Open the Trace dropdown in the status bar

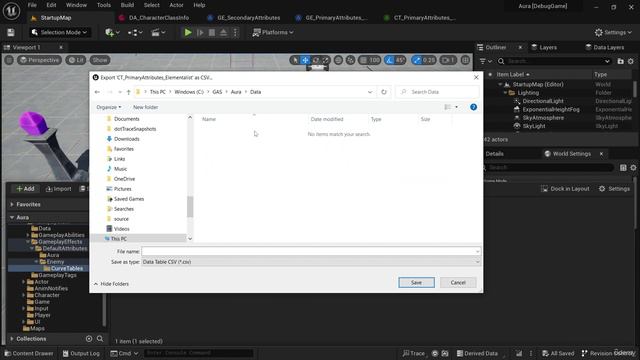tap(413, 353)
